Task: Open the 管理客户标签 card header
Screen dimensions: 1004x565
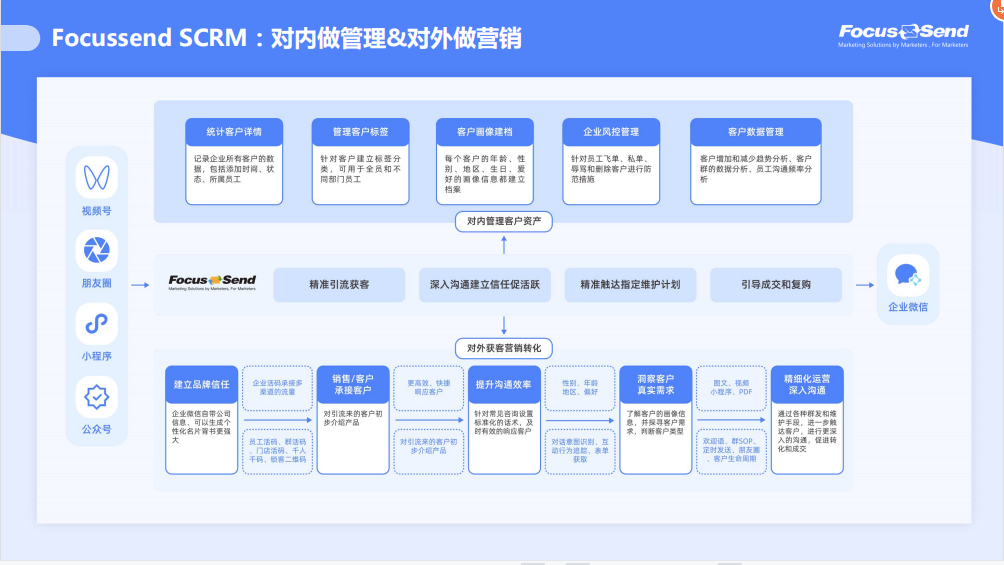Action: tap(360, 132)
